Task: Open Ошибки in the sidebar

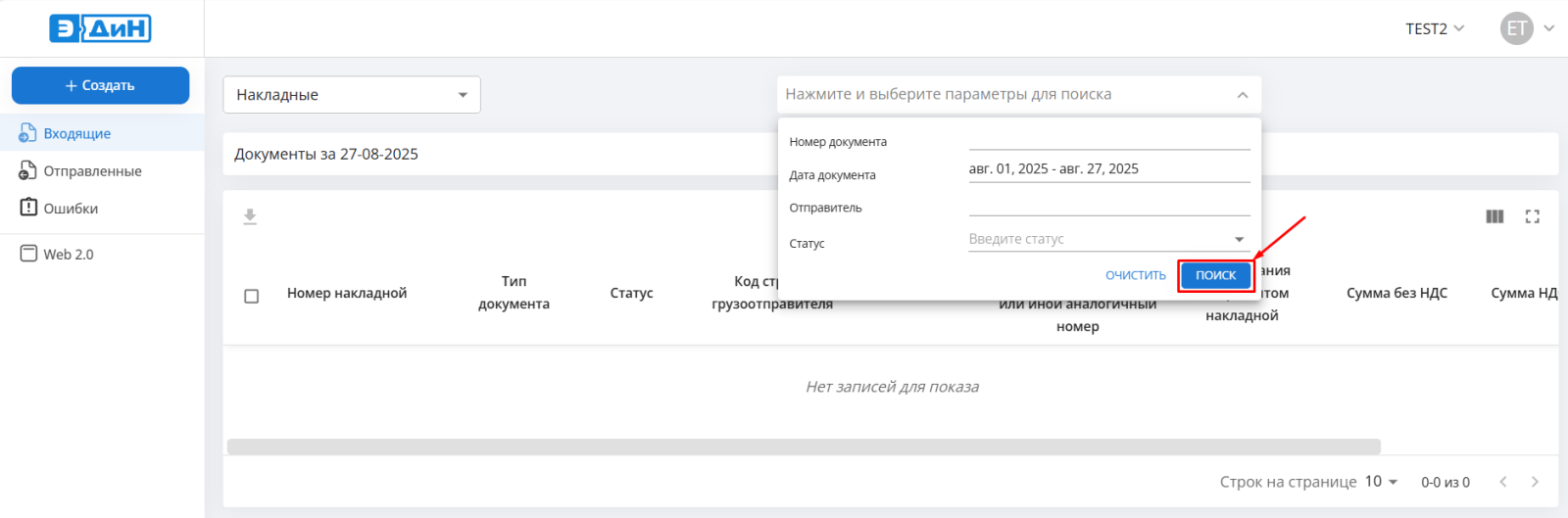Action: tap(71, 208)
